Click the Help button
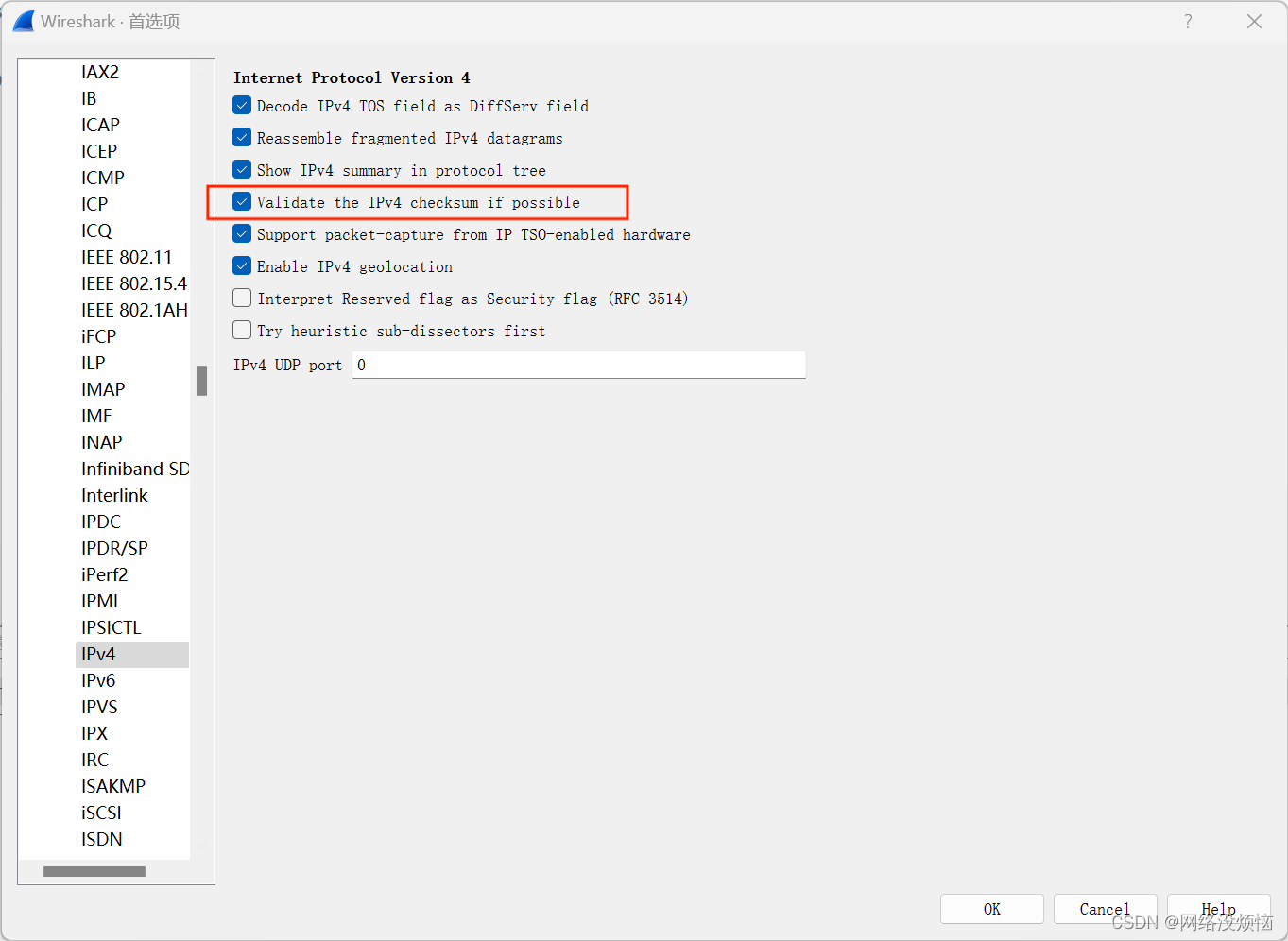This screenshot has width=1288, height=941. [1218, 909]
